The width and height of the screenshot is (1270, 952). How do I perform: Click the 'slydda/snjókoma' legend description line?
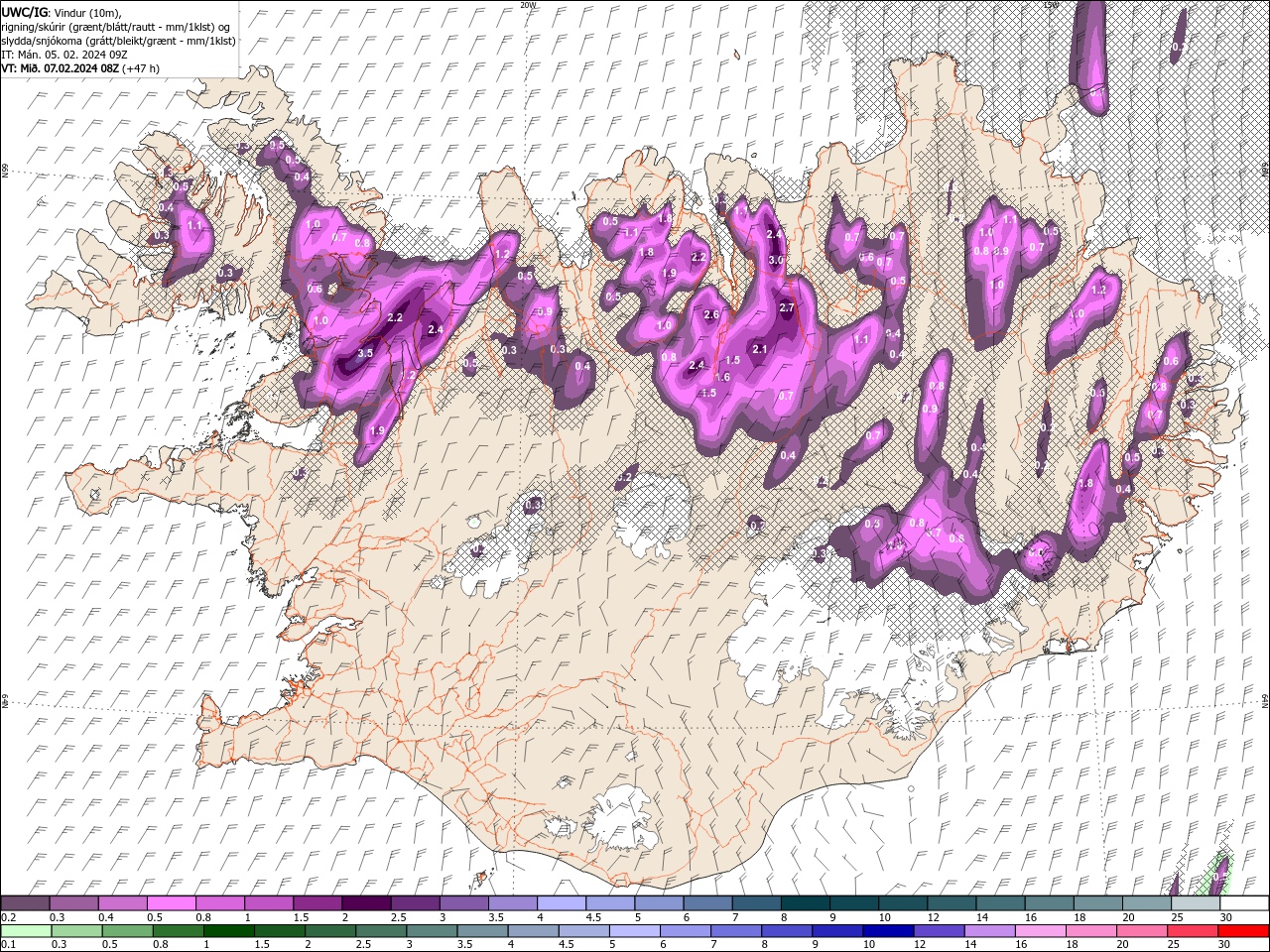pyautogui.click(x=118, y=41)
